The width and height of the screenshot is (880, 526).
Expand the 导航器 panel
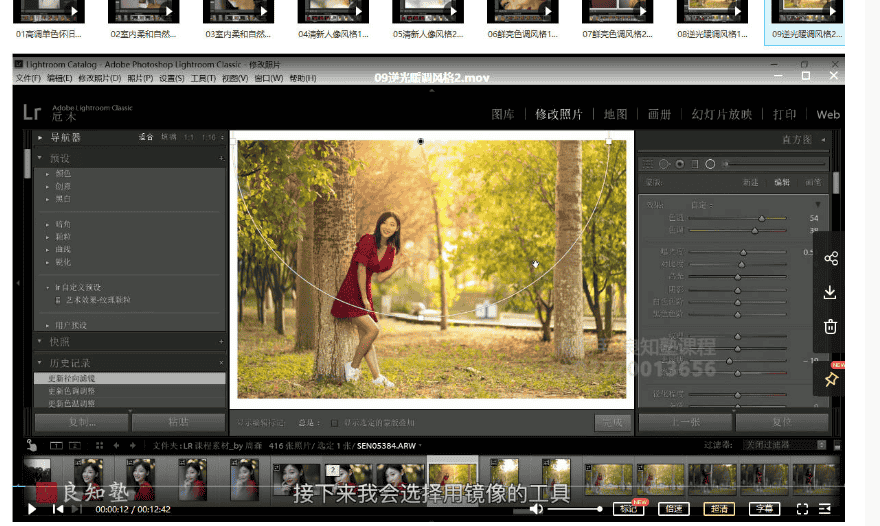tap(40, 137)
